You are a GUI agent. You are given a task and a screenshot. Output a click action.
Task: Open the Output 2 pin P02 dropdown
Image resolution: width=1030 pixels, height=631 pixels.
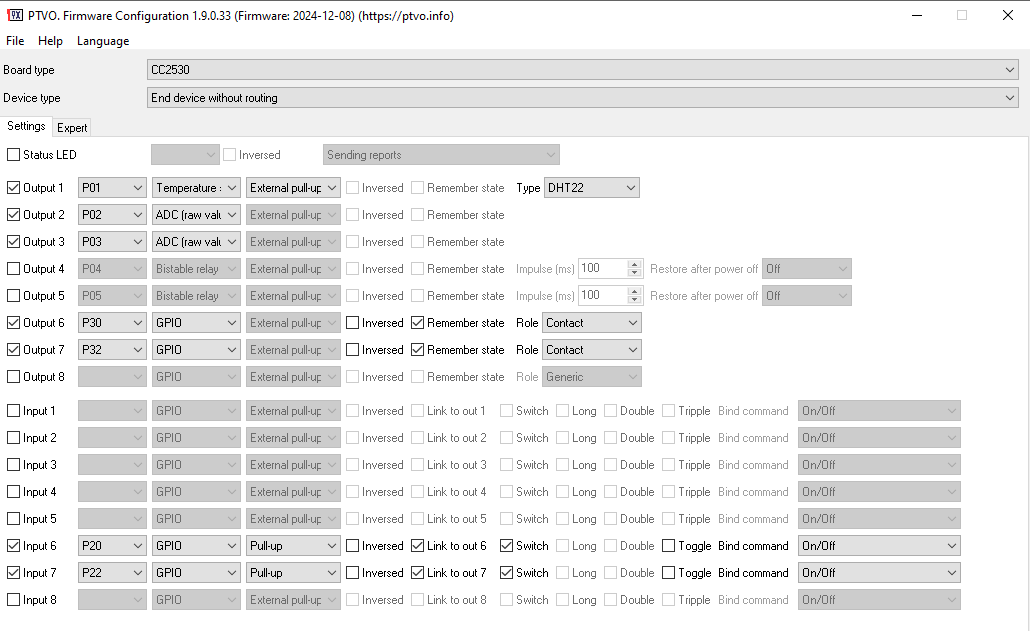point(112,215)
